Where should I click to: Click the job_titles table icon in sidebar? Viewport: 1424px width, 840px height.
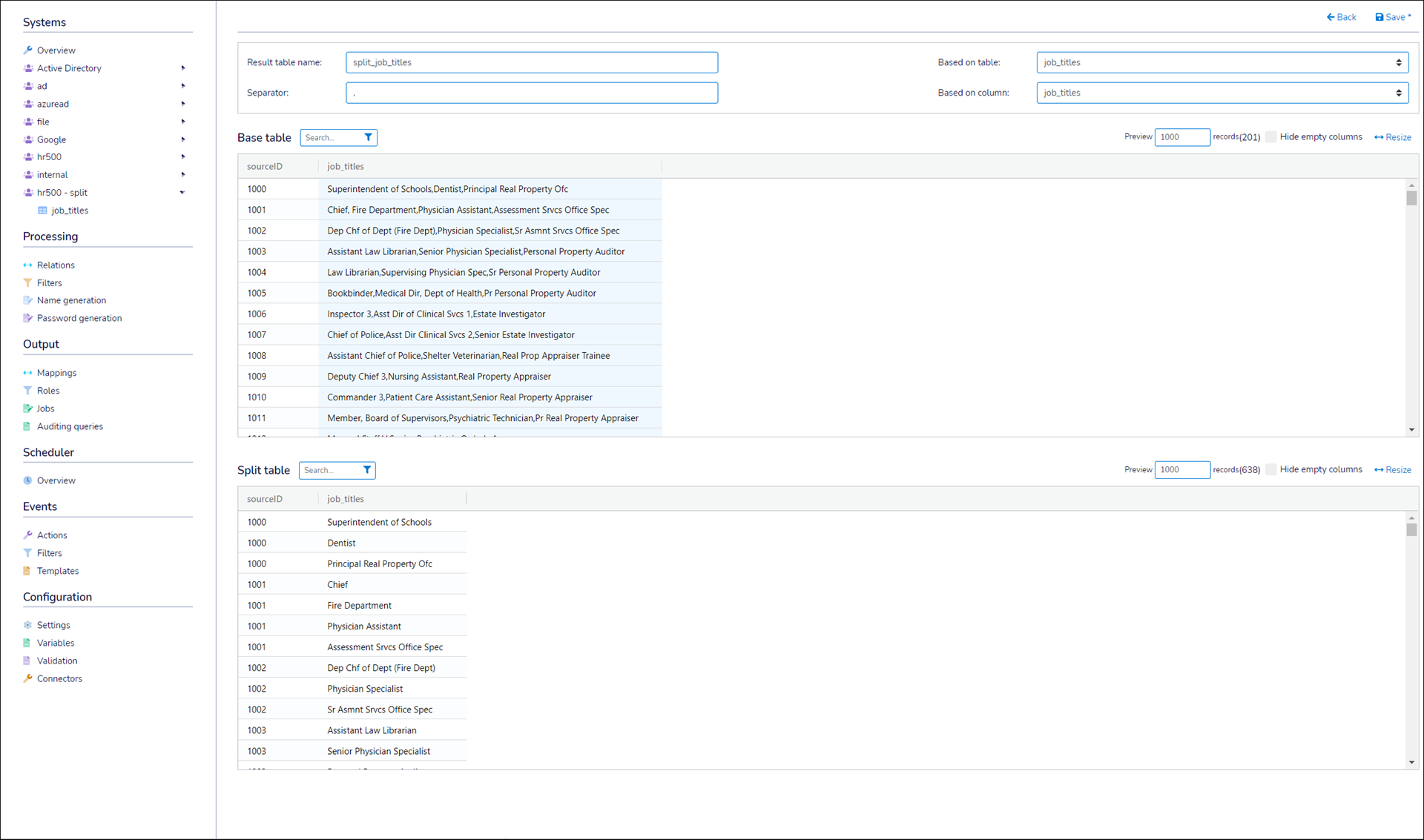coord(43,211)
